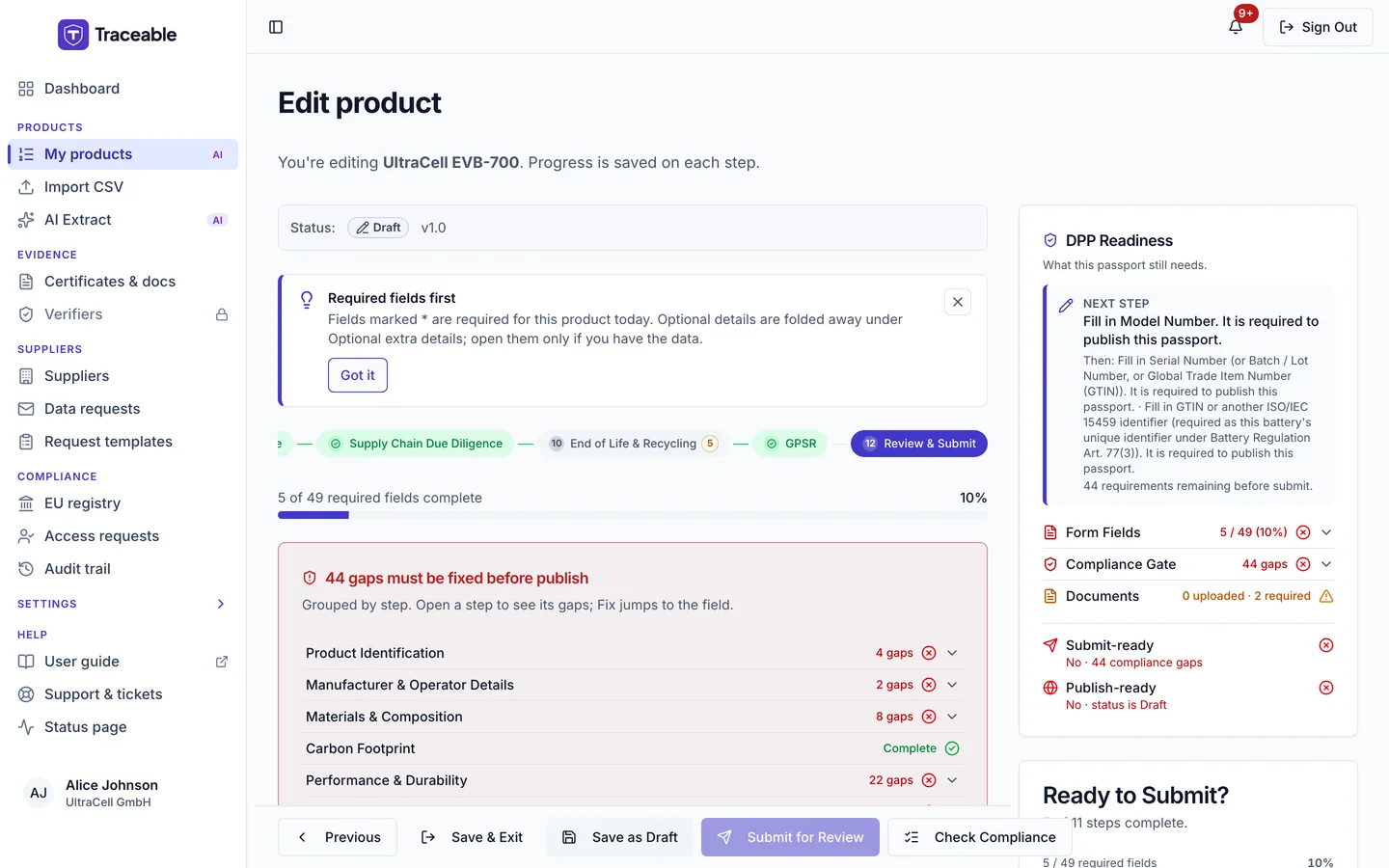This screenshot has height=868, width=1389.
Task: Dismiss the Required fields first tip
Action: (958, 302)
